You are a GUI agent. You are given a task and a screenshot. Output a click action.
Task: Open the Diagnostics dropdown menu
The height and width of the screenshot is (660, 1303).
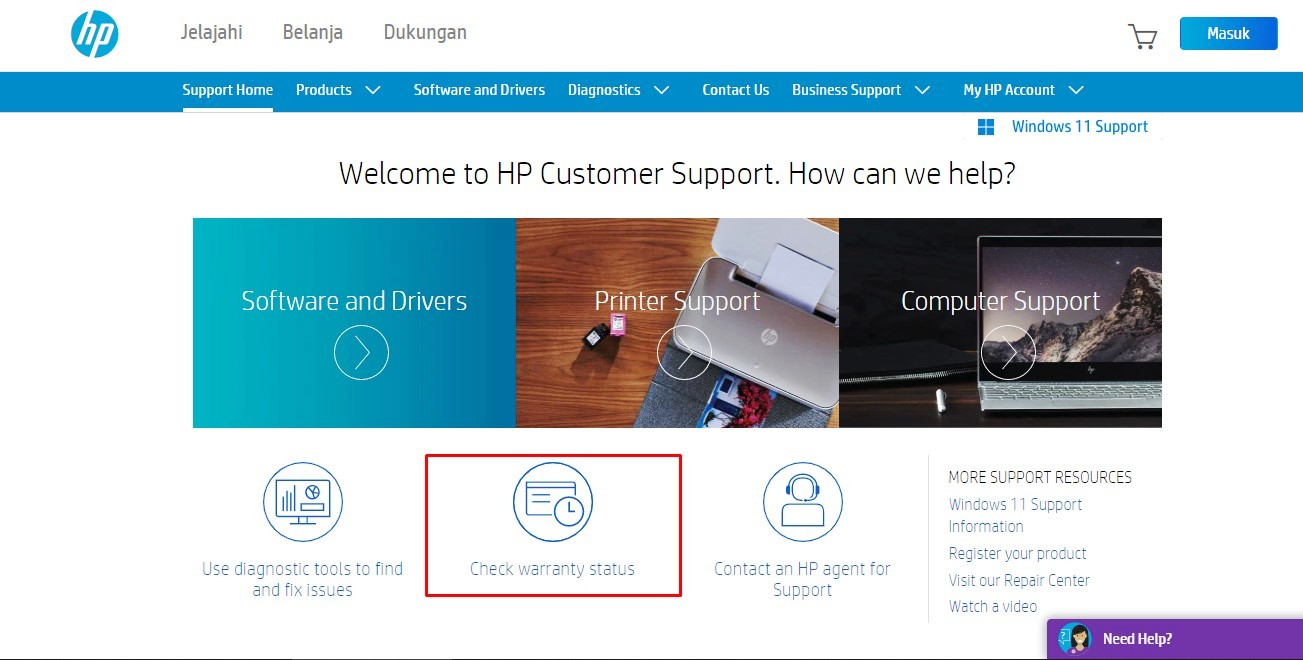620,90
